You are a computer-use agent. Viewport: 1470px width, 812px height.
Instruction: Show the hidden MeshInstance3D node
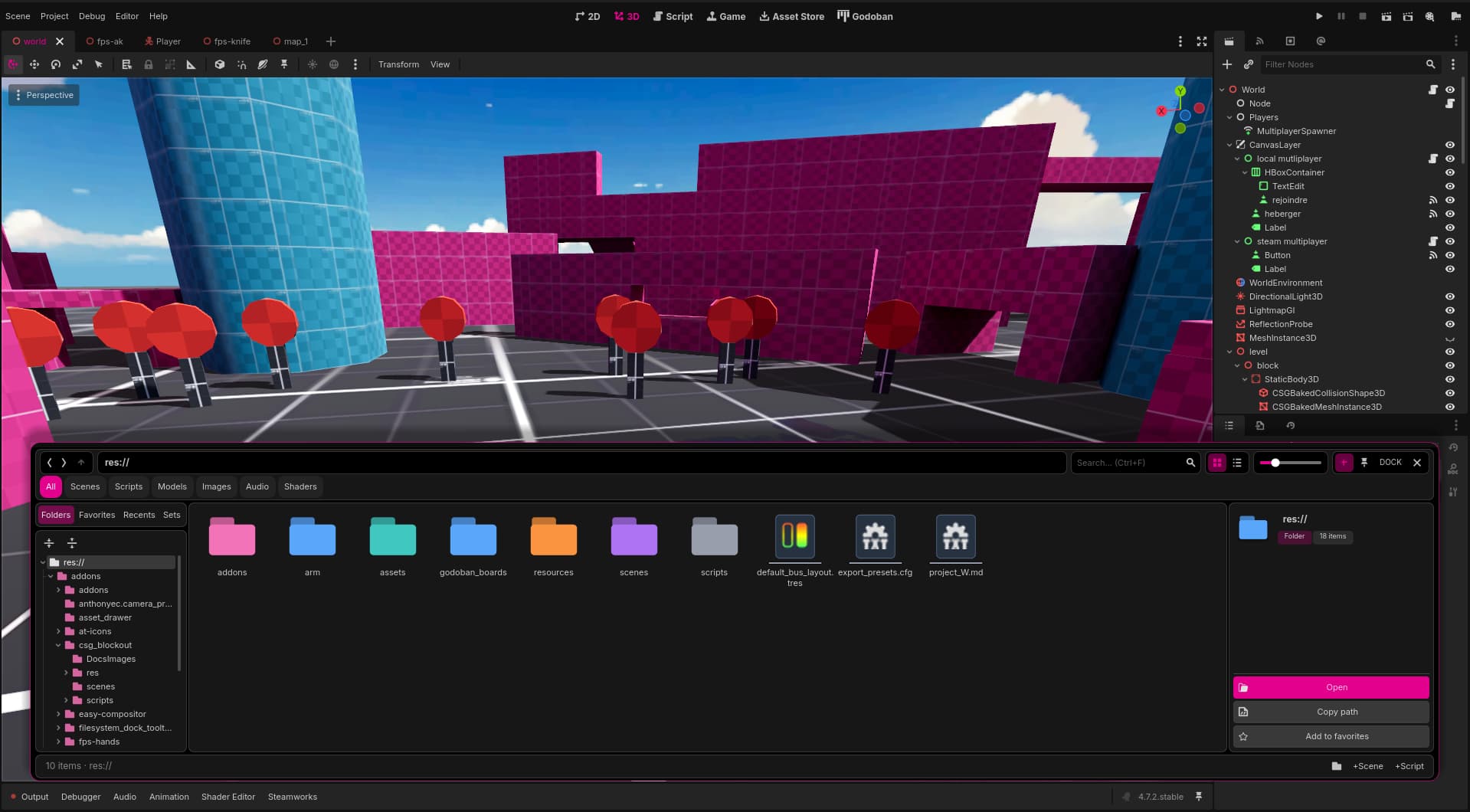[x=1450, y=338]
